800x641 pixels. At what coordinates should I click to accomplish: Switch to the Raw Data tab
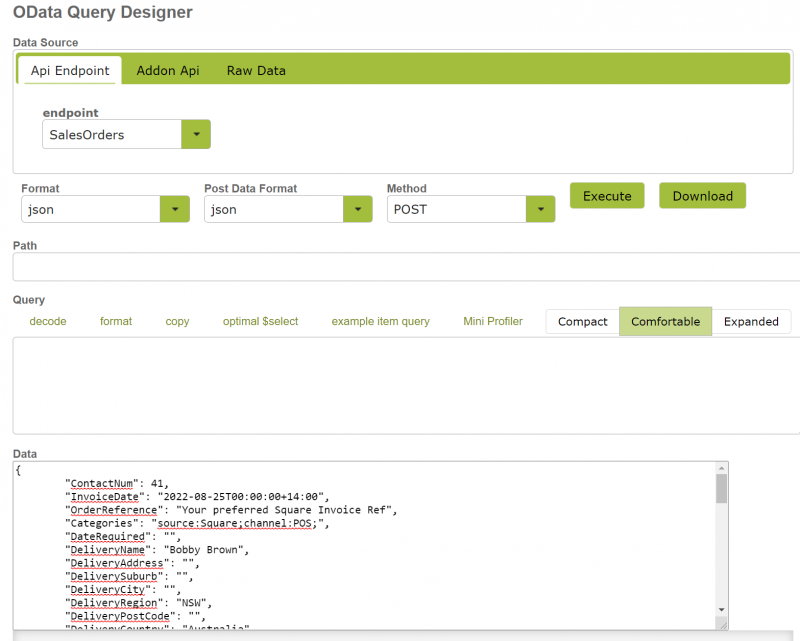(x=255, y=71)
